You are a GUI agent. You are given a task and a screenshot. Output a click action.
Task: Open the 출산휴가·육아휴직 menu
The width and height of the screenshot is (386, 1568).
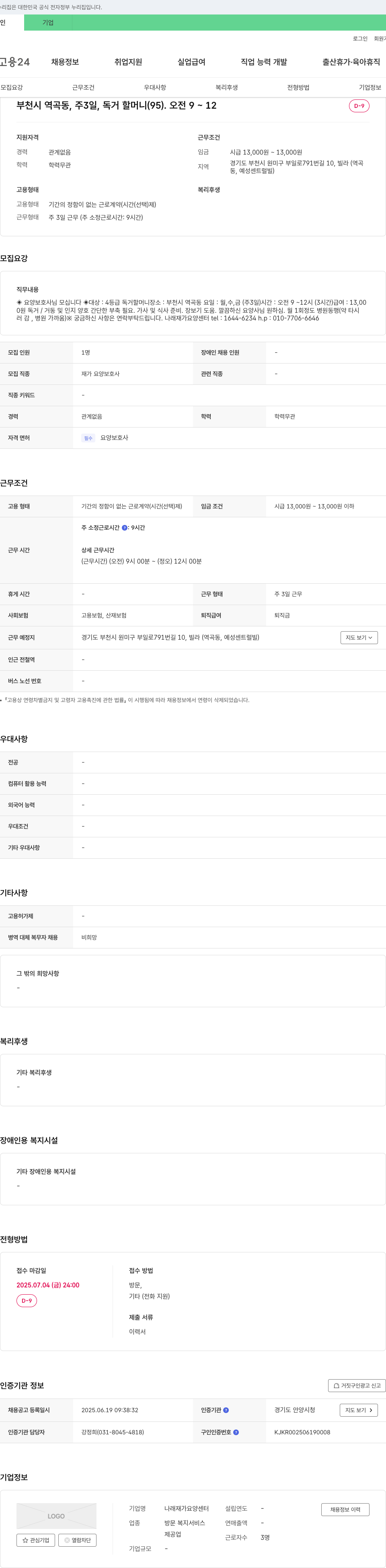point(351,62)
